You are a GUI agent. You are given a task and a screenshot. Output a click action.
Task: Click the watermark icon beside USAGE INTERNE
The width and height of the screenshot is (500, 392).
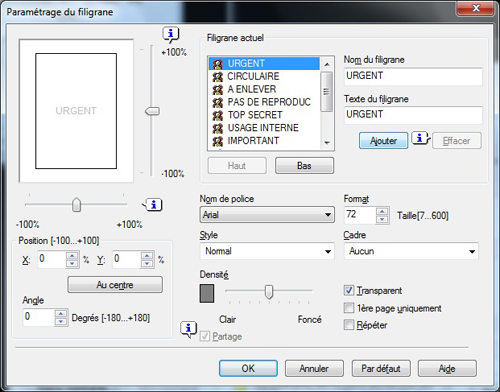[x=218, y=128]
